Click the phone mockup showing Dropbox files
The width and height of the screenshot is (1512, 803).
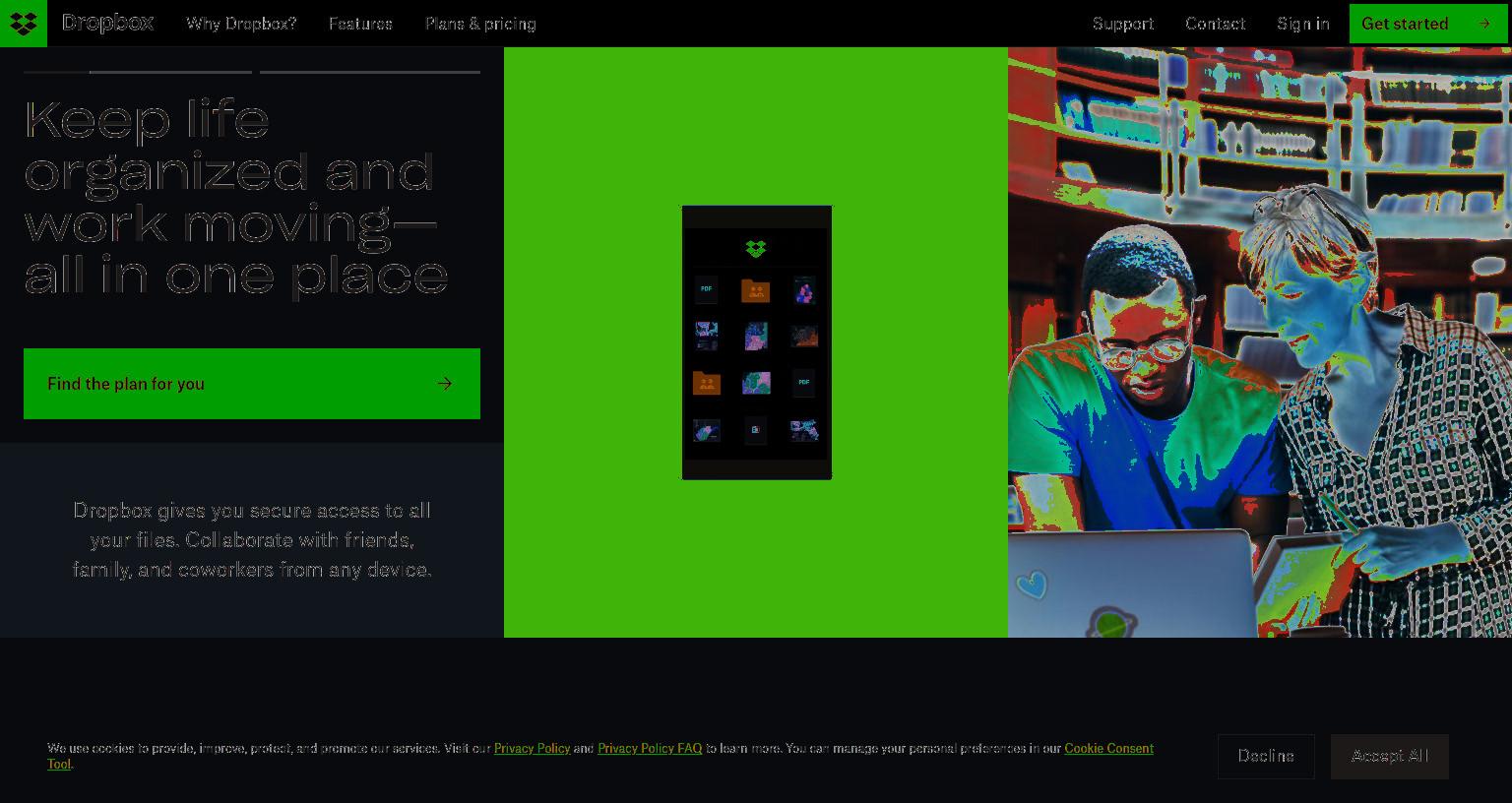[x=757, y=342]
